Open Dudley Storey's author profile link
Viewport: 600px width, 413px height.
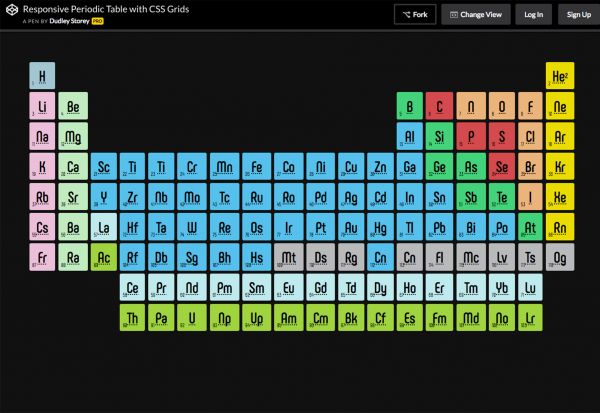click(x=68, y=20)
